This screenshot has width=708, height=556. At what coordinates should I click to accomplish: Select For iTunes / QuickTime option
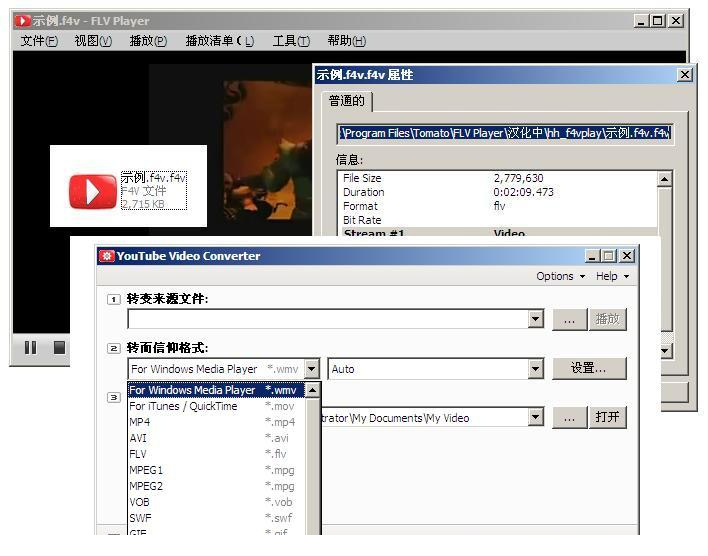click(216, 406)
